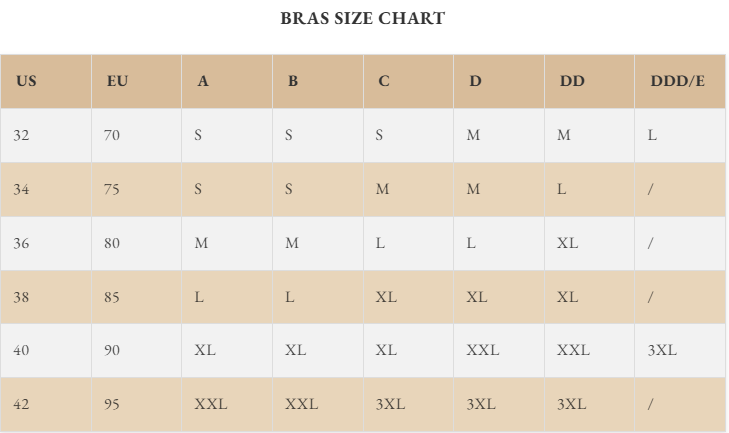
Task: Click the C cup column header
Action: click(384, 81)
